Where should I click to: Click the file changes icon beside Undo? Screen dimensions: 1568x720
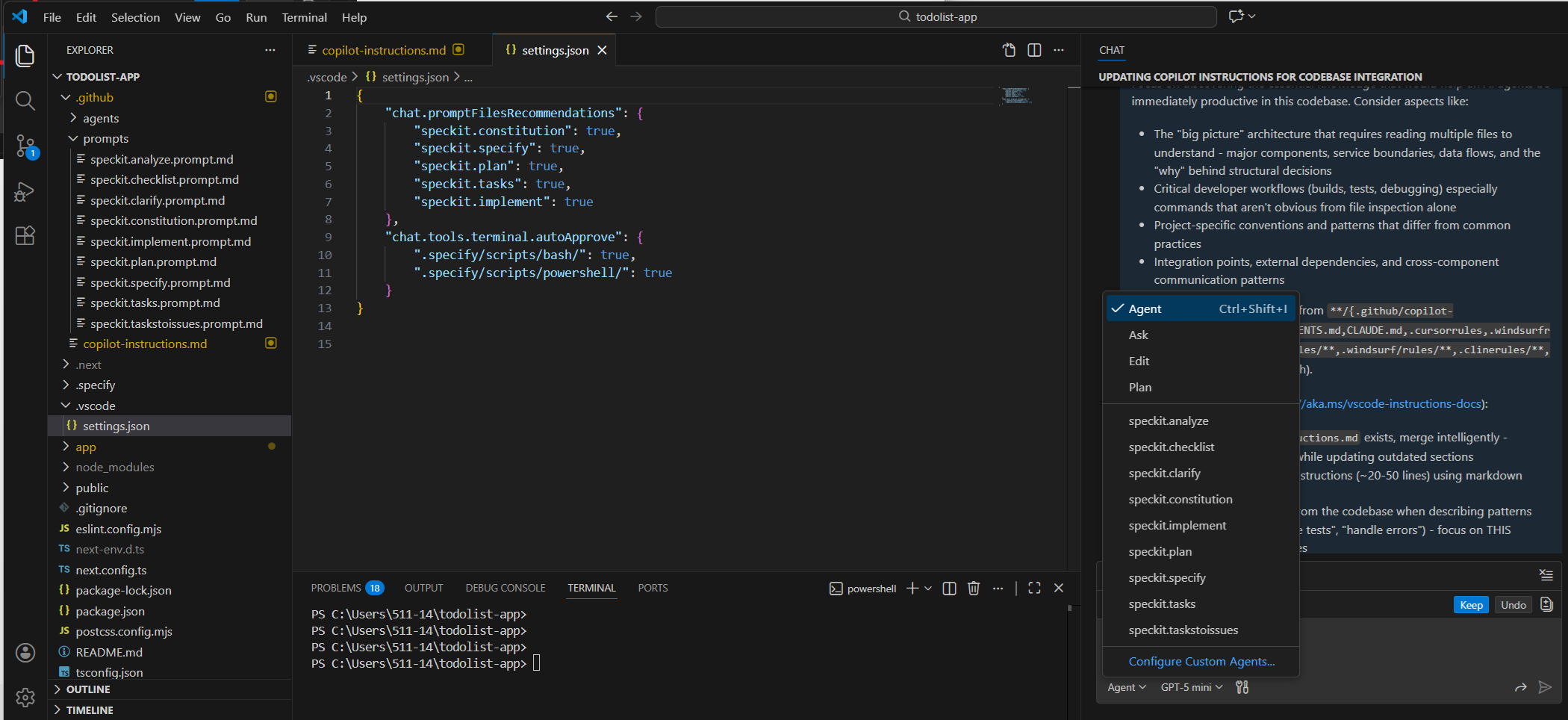point(1547,604)
